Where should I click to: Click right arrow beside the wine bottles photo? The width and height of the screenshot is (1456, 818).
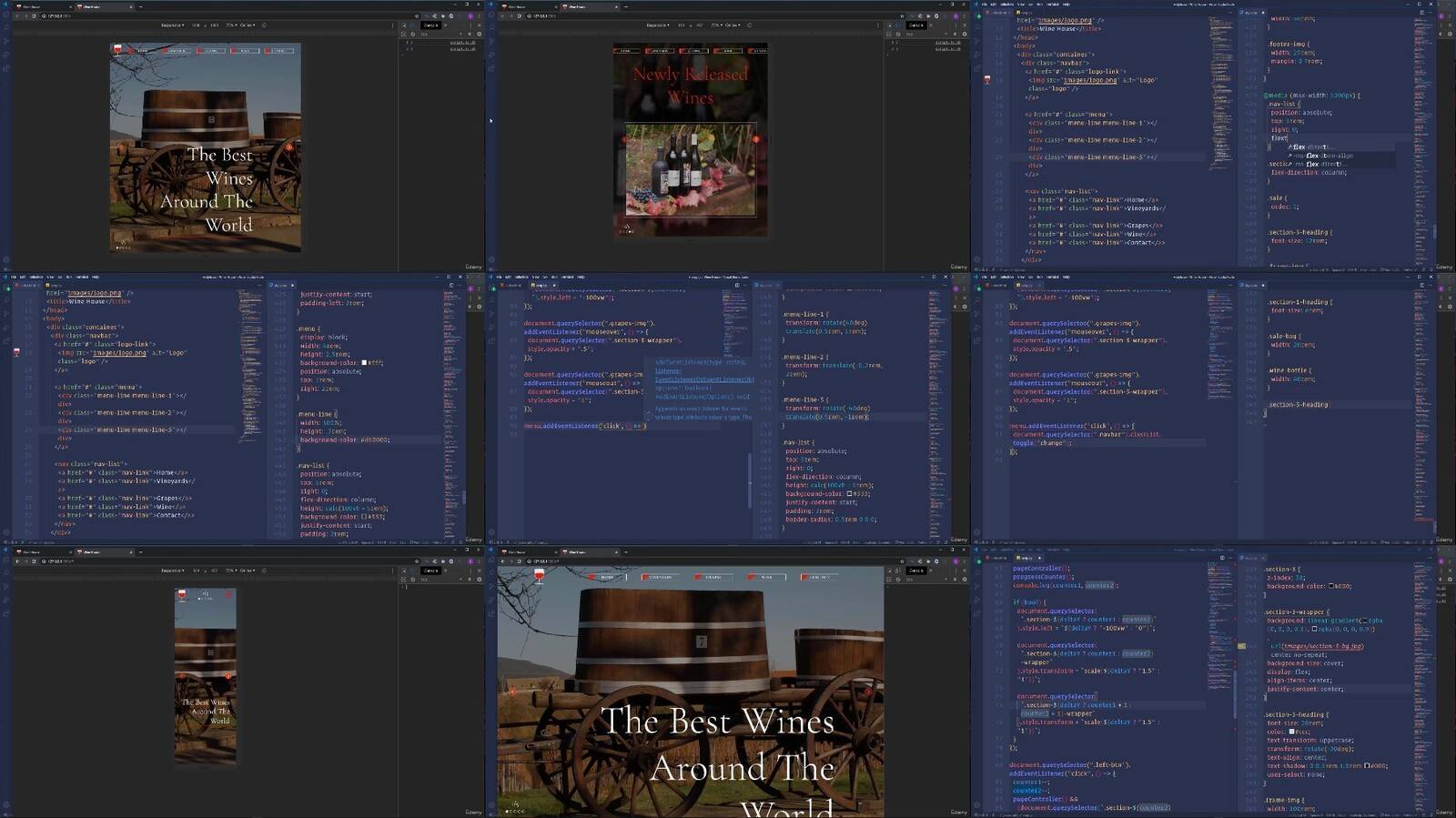(756, 139)
